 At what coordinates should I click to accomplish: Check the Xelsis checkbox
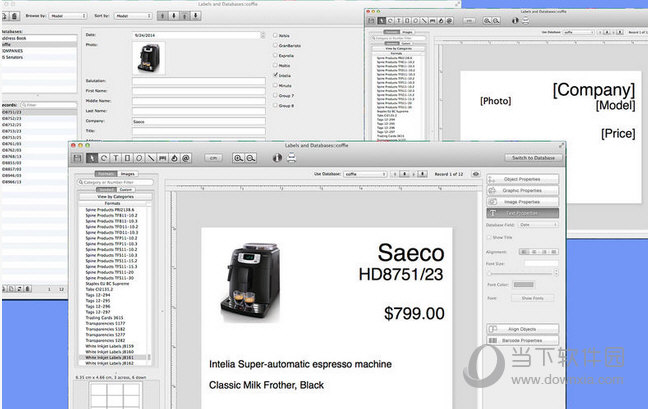275,35
